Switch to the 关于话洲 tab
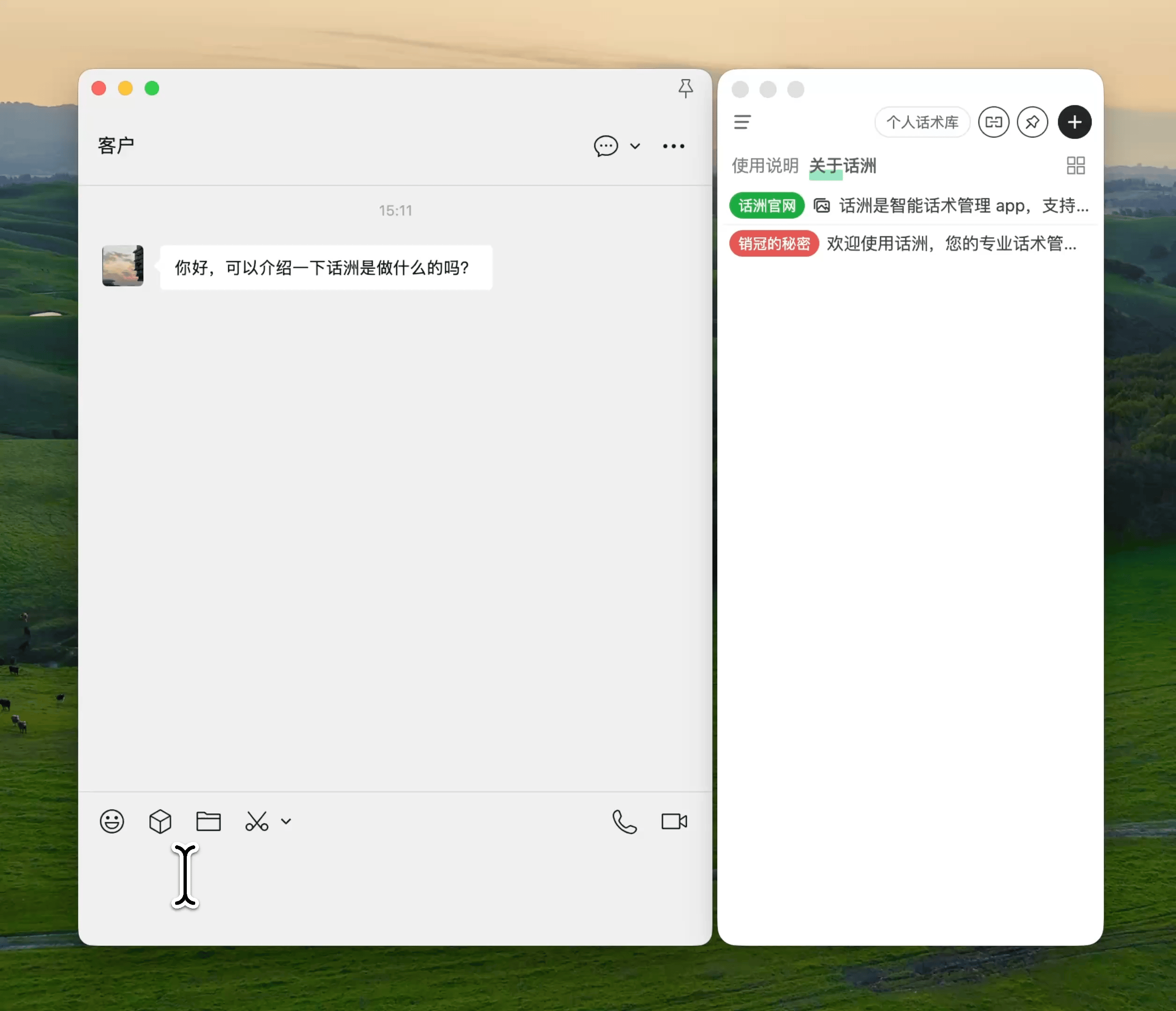1176x1011 pixels. tap(842, 166)
